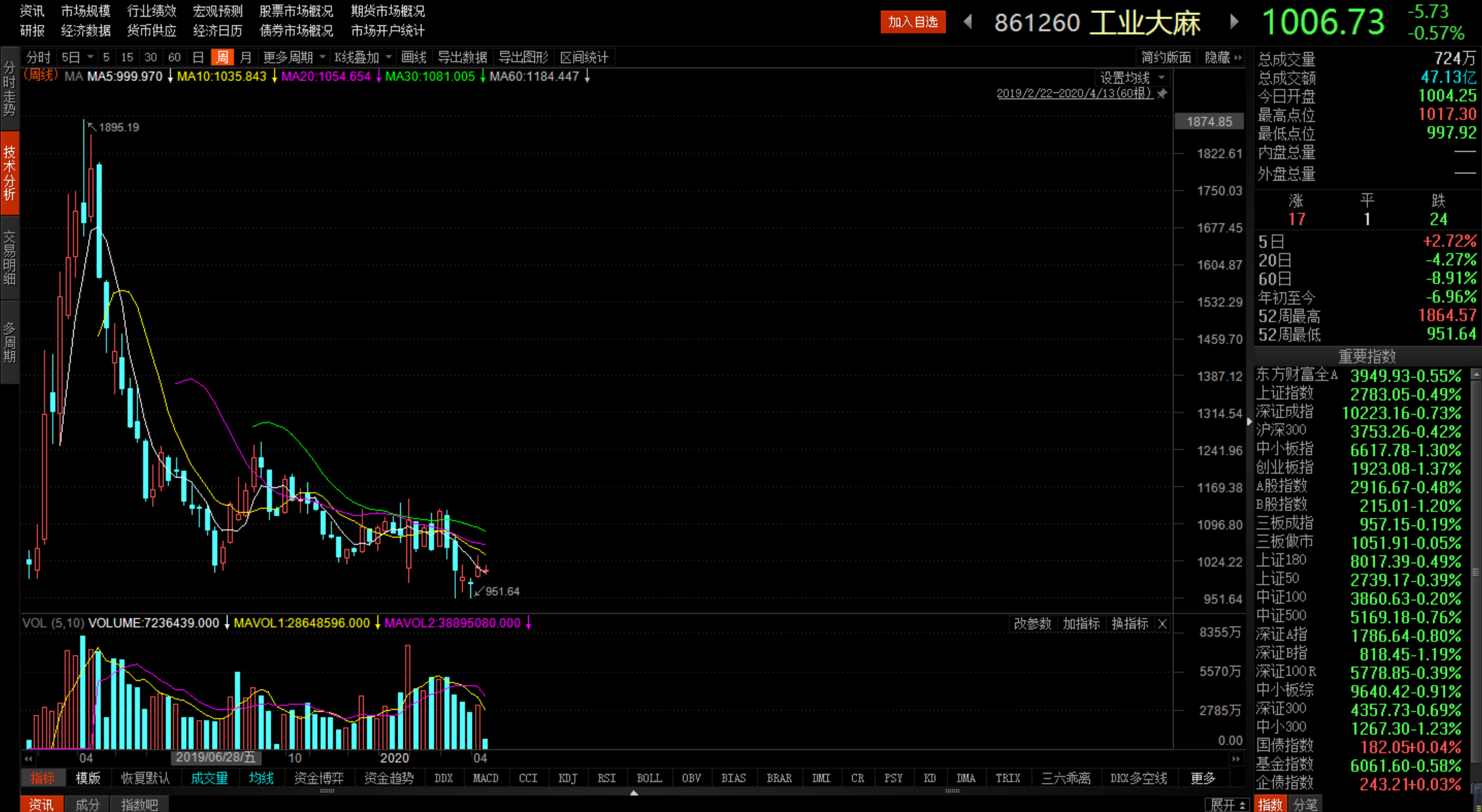This screenshot has height=812, width=1482.
Task: Select monthly 月 K-line period
Action: (x=246, y=57)
